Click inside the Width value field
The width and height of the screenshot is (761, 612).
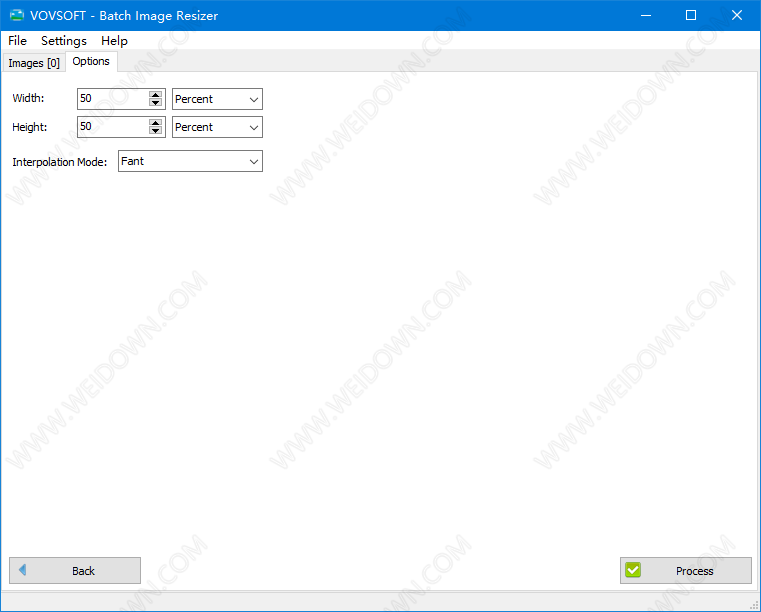pos(113,99)
